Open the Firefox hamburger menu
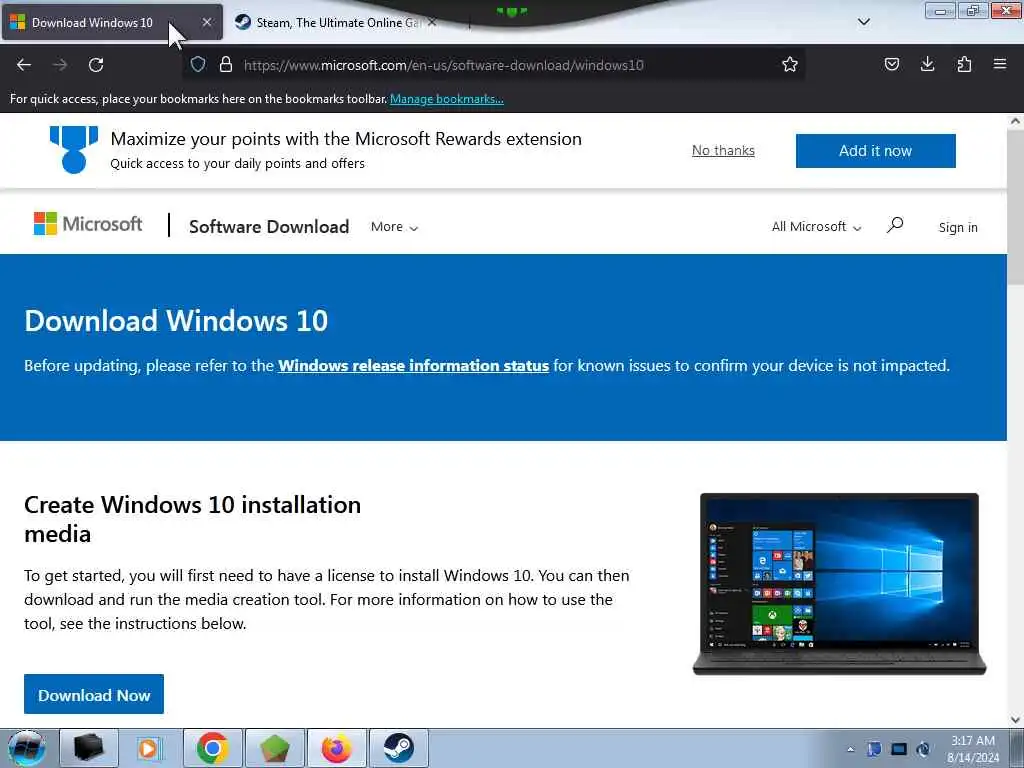Image resolution: width=1024 pixels, height=768 pixels. 1000,64
